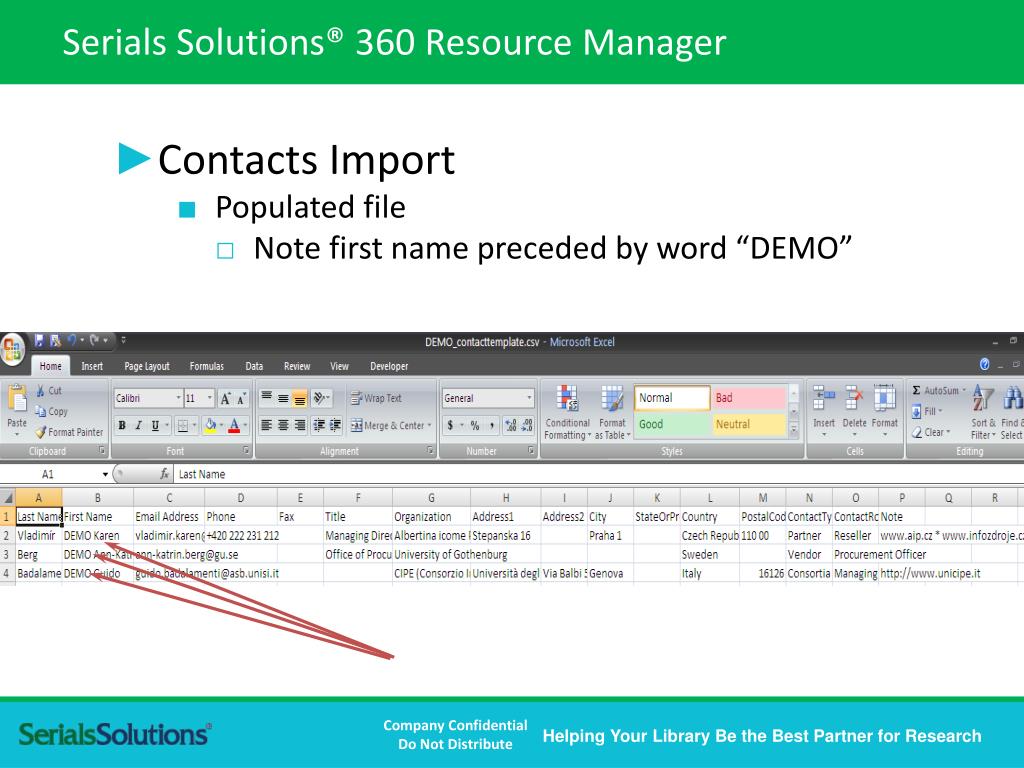This screenshot has width=1024, height=768.
Task: Apply comma style
Action: tap(491, 425)
